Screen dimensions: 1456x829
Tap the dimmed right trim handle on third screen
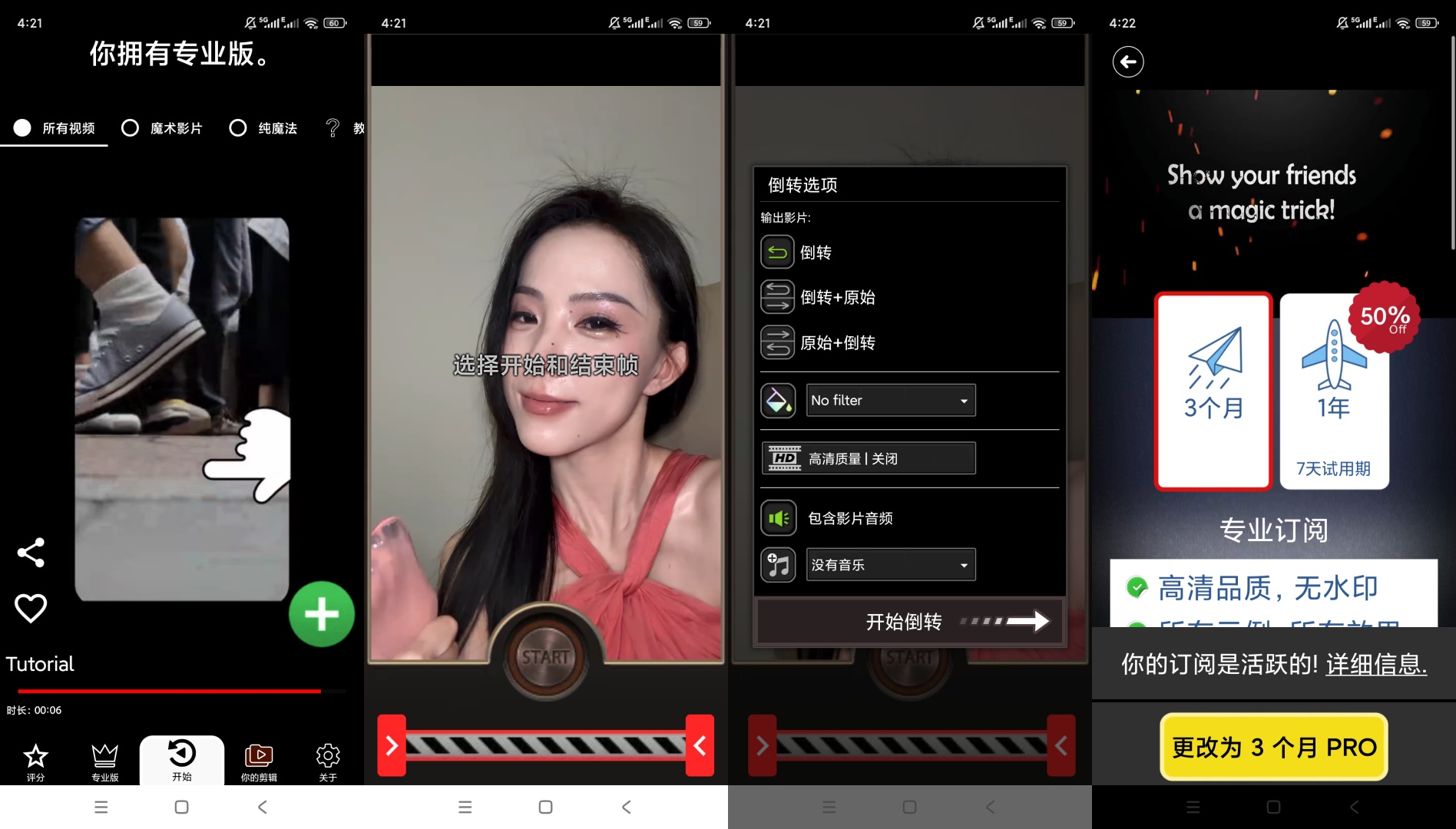pyautogui.click(x=1061, y=745)
